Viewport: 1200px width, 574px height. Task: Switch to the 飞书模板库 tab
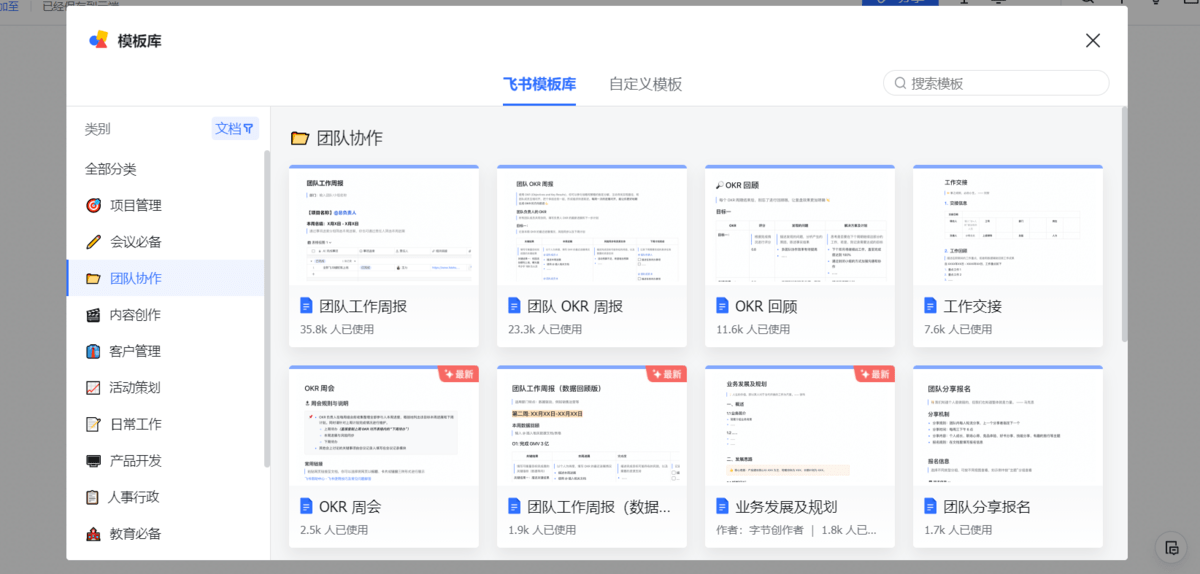click(x=539, y=84)
